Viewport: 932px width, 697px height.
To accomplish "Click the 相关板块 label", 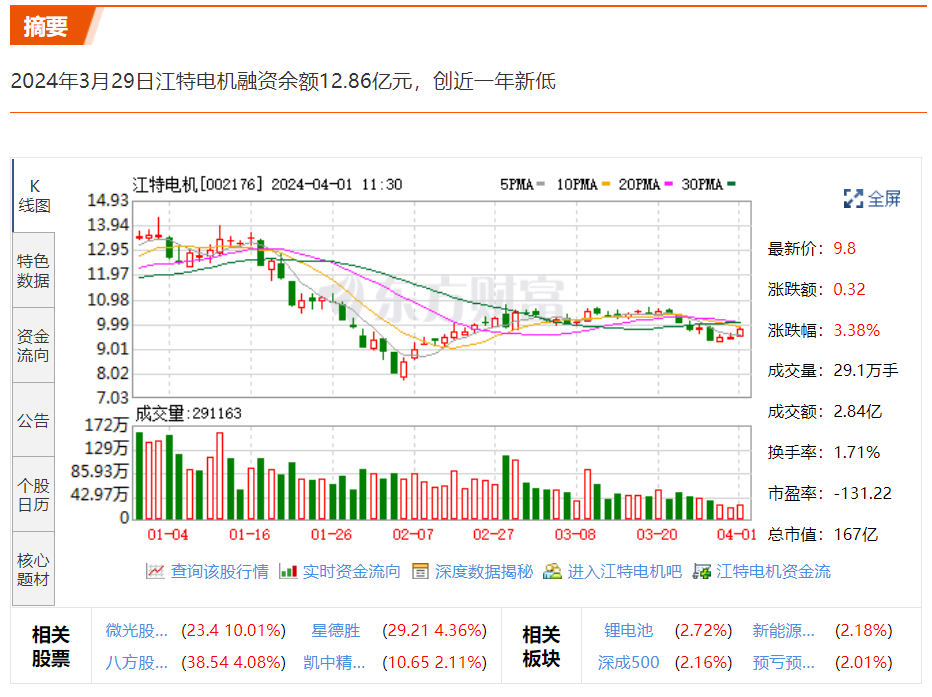I will (541, 646).
